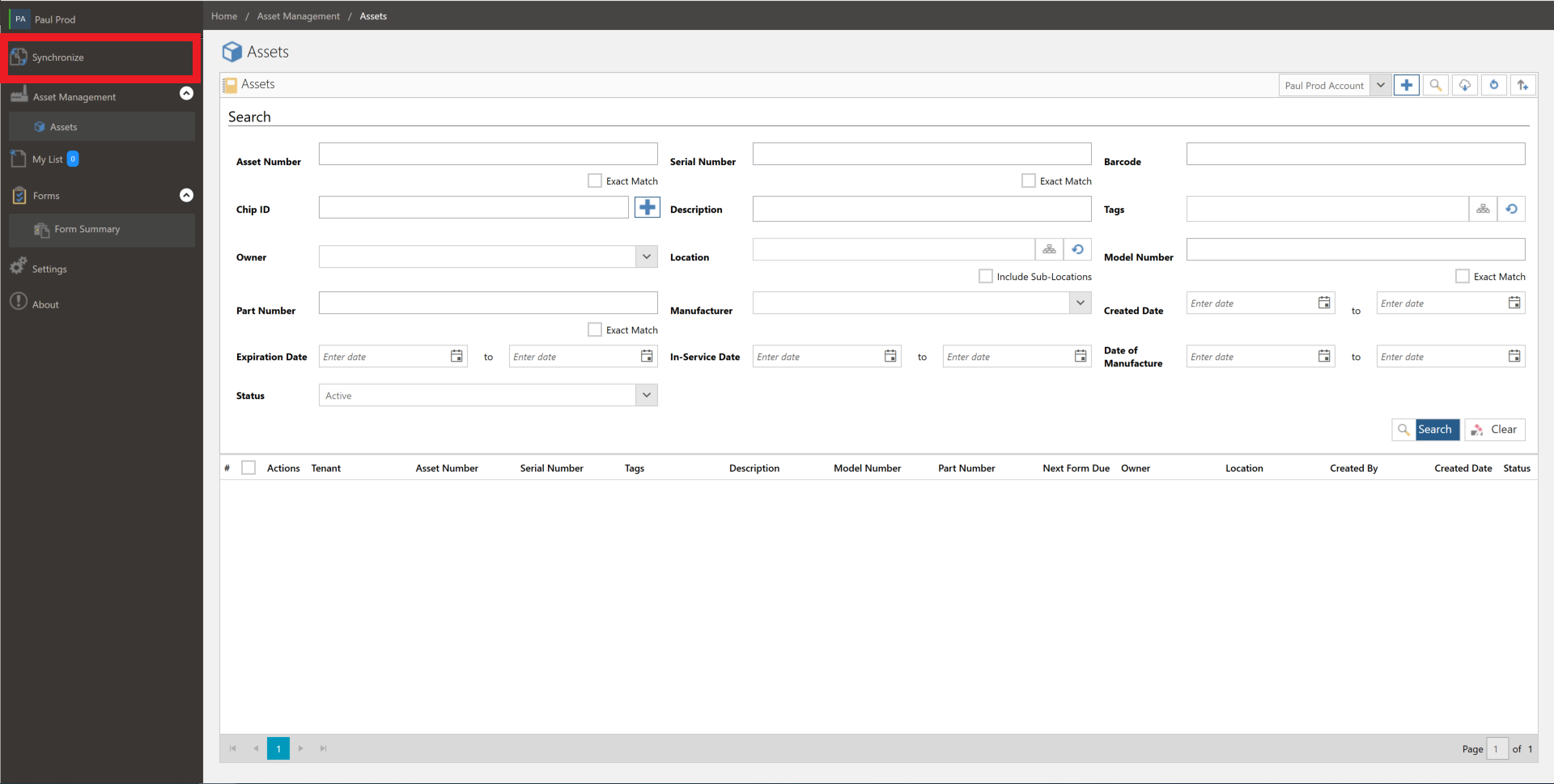Click the magnifier toolbar icon beside the plus

click(x=1436, y=85)
